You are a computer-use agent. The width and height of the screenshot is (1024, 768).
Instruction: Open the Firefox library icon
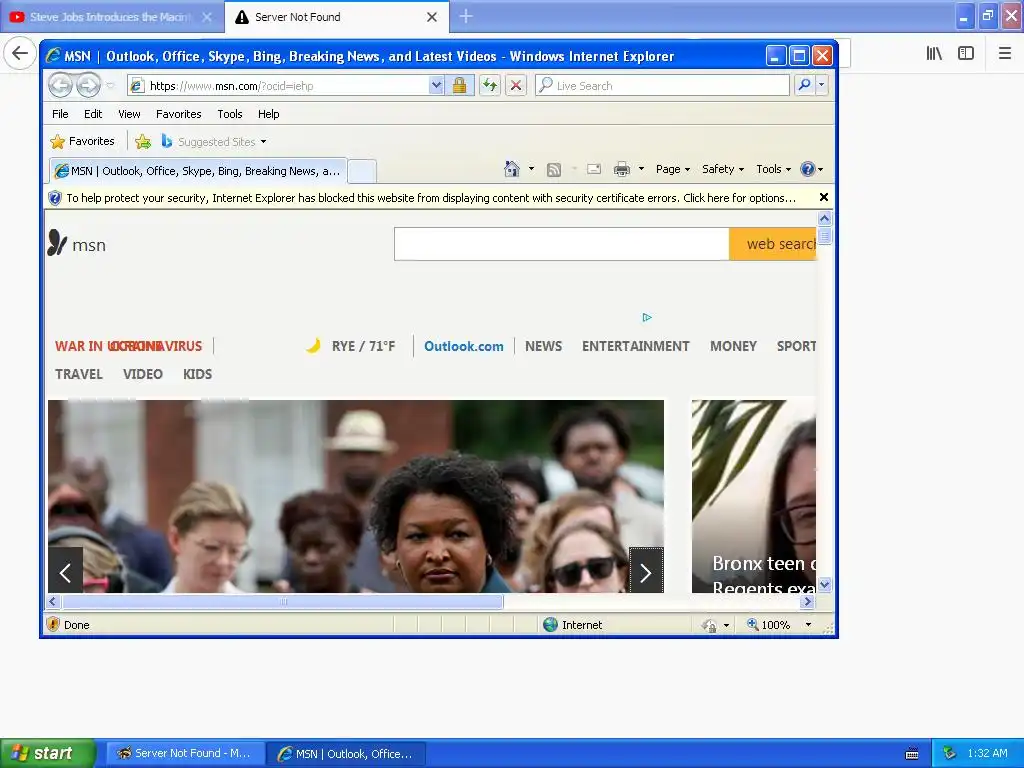click(x=934, y=54)
